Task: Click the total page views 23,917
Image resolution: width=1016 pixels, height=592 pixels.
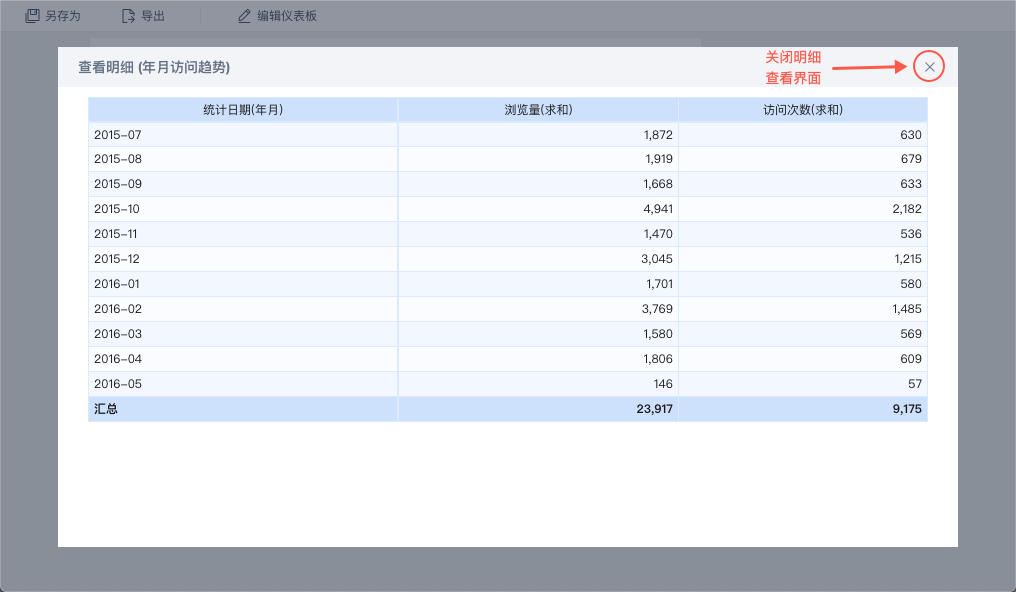Action: pyautogui.click(x=654, y=409)
